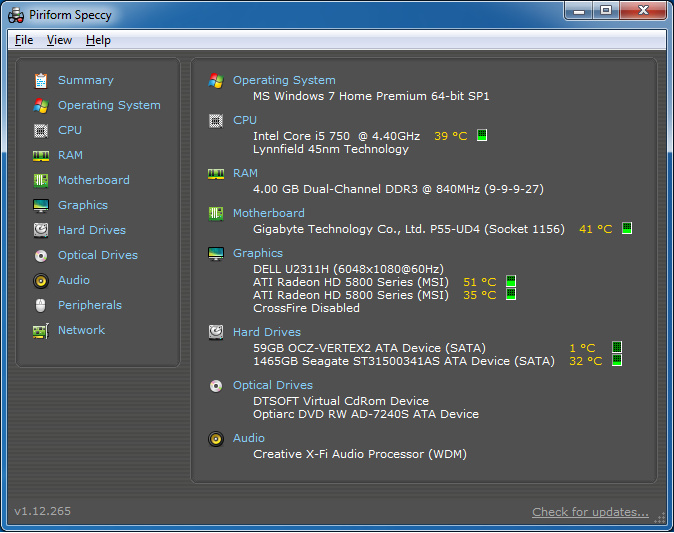The width and height of the screenshot is (674, 533).
Task: Open the Graphics sidebar section
Action: coord(83,205)
